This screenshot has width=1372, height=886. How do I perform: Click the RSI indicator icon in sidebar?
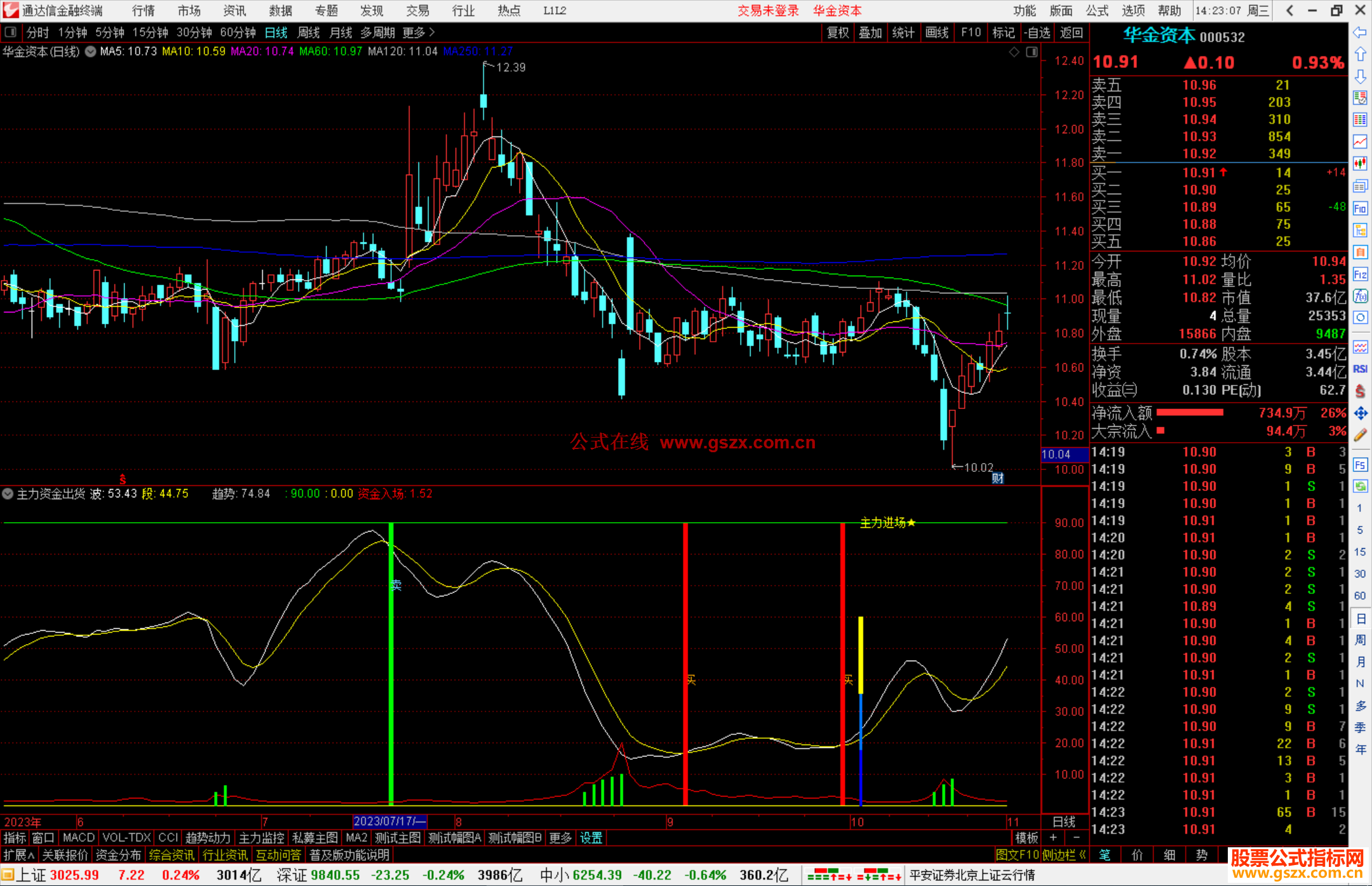point(1360,369)
